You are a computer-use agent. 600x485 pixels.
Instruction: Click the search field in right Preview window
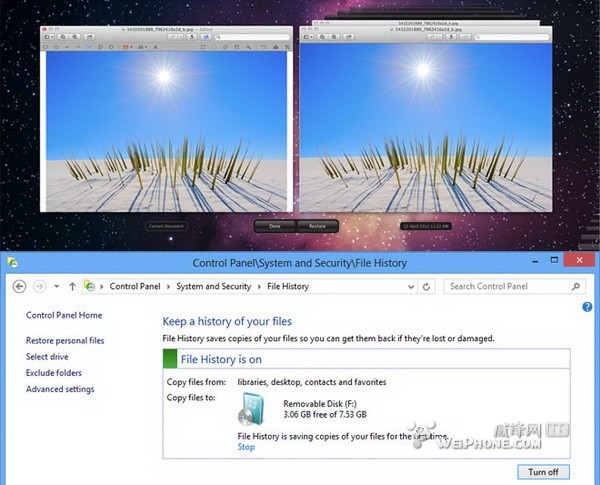[511, 37]
